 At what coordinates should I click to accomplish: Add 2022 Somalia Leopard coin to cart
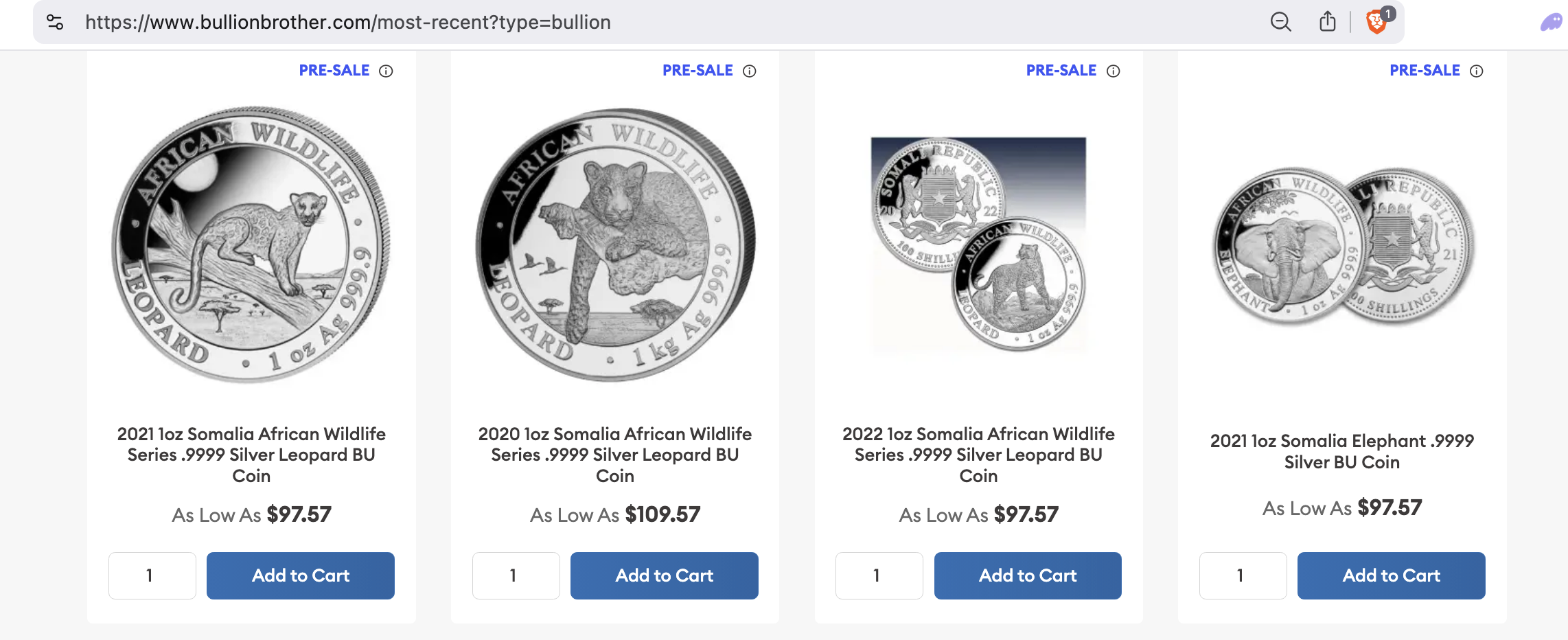pyautogui.click(x=1028, y=575)
